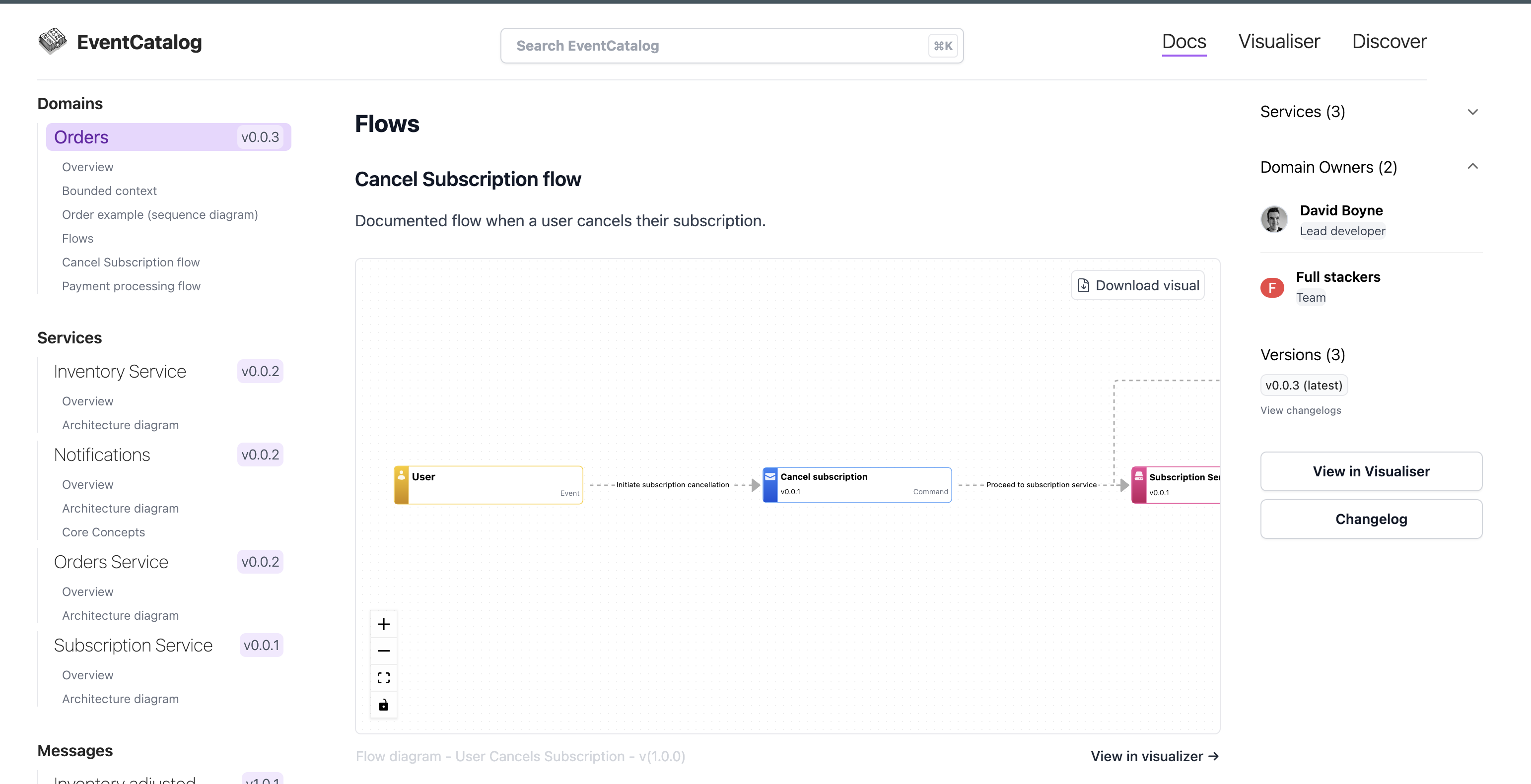The height and width of the screenshot is (784, 1531).
Task: Click the View in Visualiser button
Action: [x=1371, y=471]
